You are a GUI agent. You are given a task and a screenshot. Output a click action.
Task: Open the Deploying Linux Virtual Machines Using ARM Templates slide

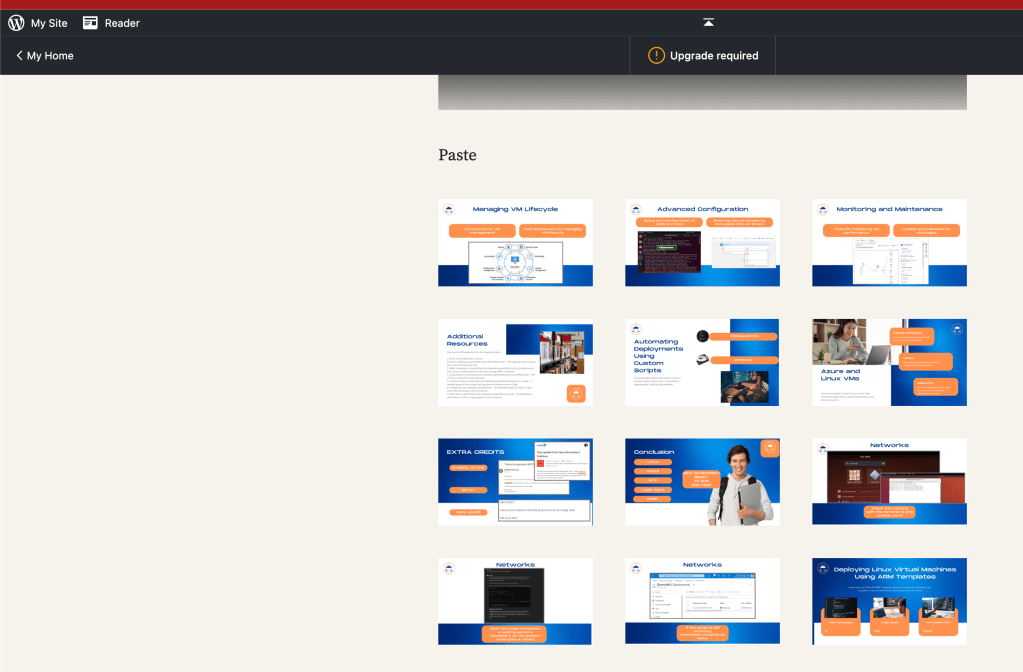tap(889, 601)
